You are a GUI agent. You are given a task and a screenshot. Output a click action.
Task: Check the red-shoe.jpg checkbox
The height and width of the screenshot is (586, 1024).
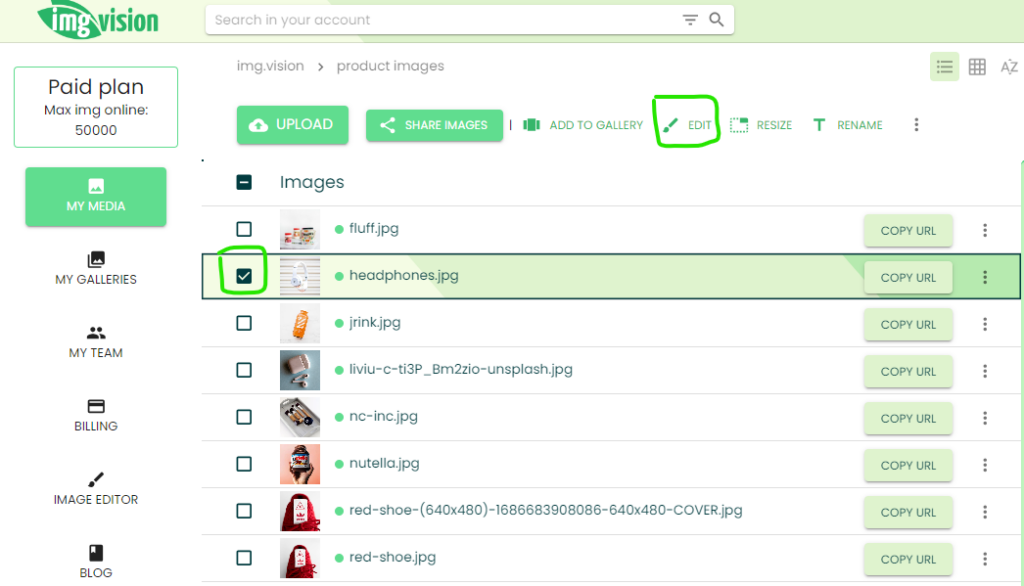click(244, 559)
